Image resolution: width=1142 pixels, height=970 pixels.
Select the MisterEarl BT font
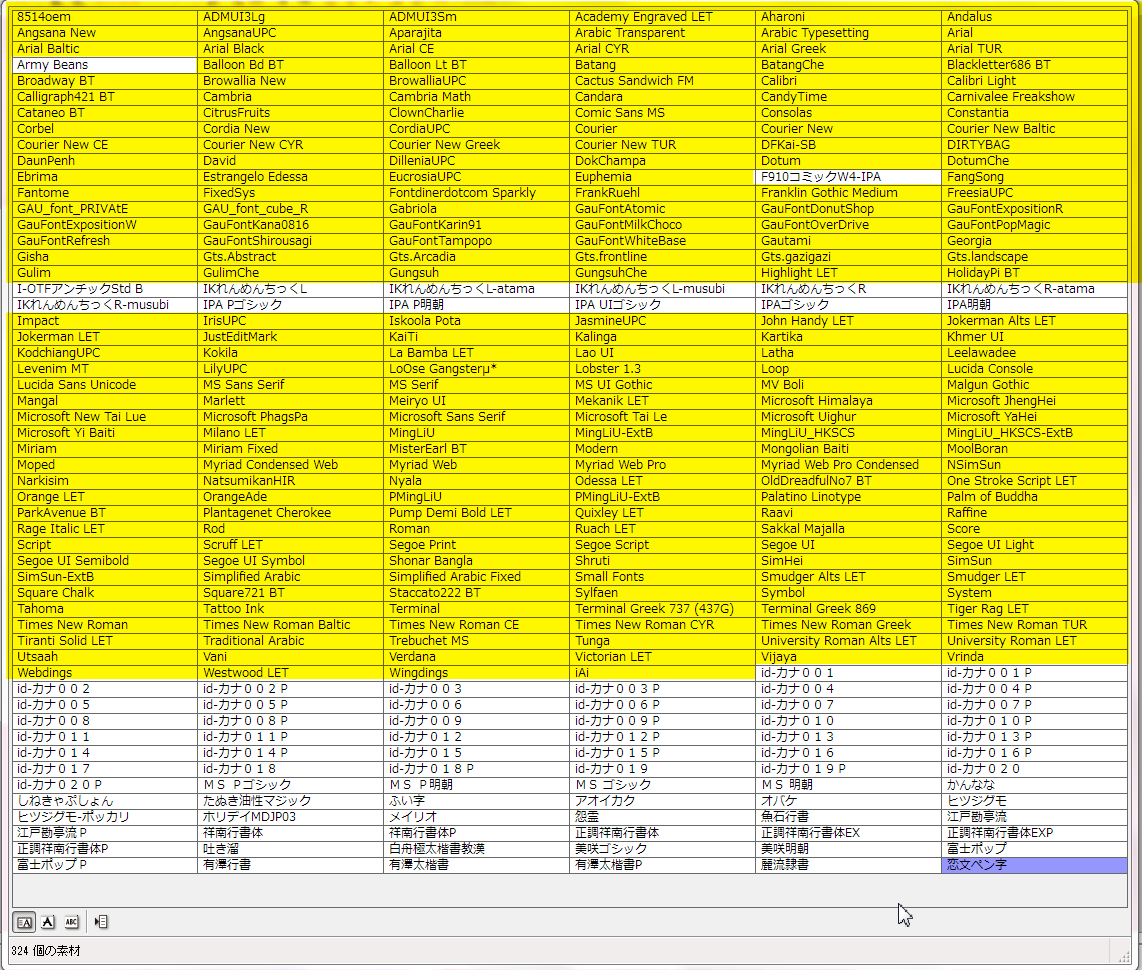click(476, 449)
